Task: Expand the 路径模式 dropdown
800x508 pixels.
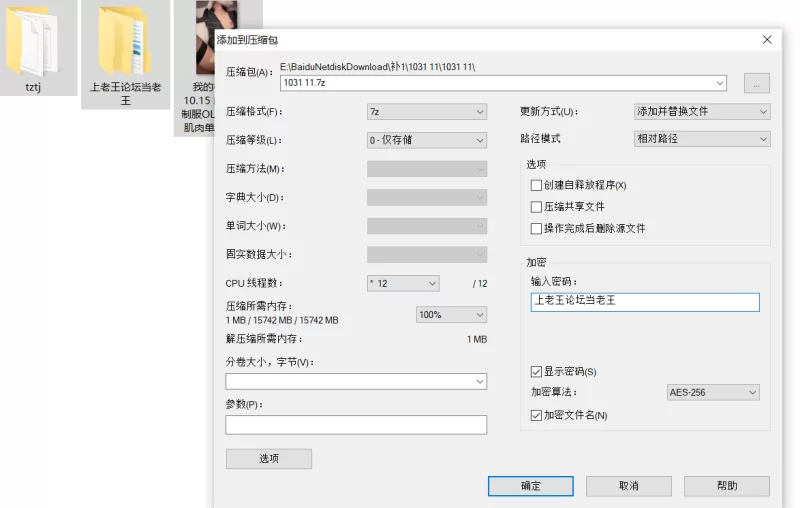Action: pyautogui.click(x=702, y=139)
